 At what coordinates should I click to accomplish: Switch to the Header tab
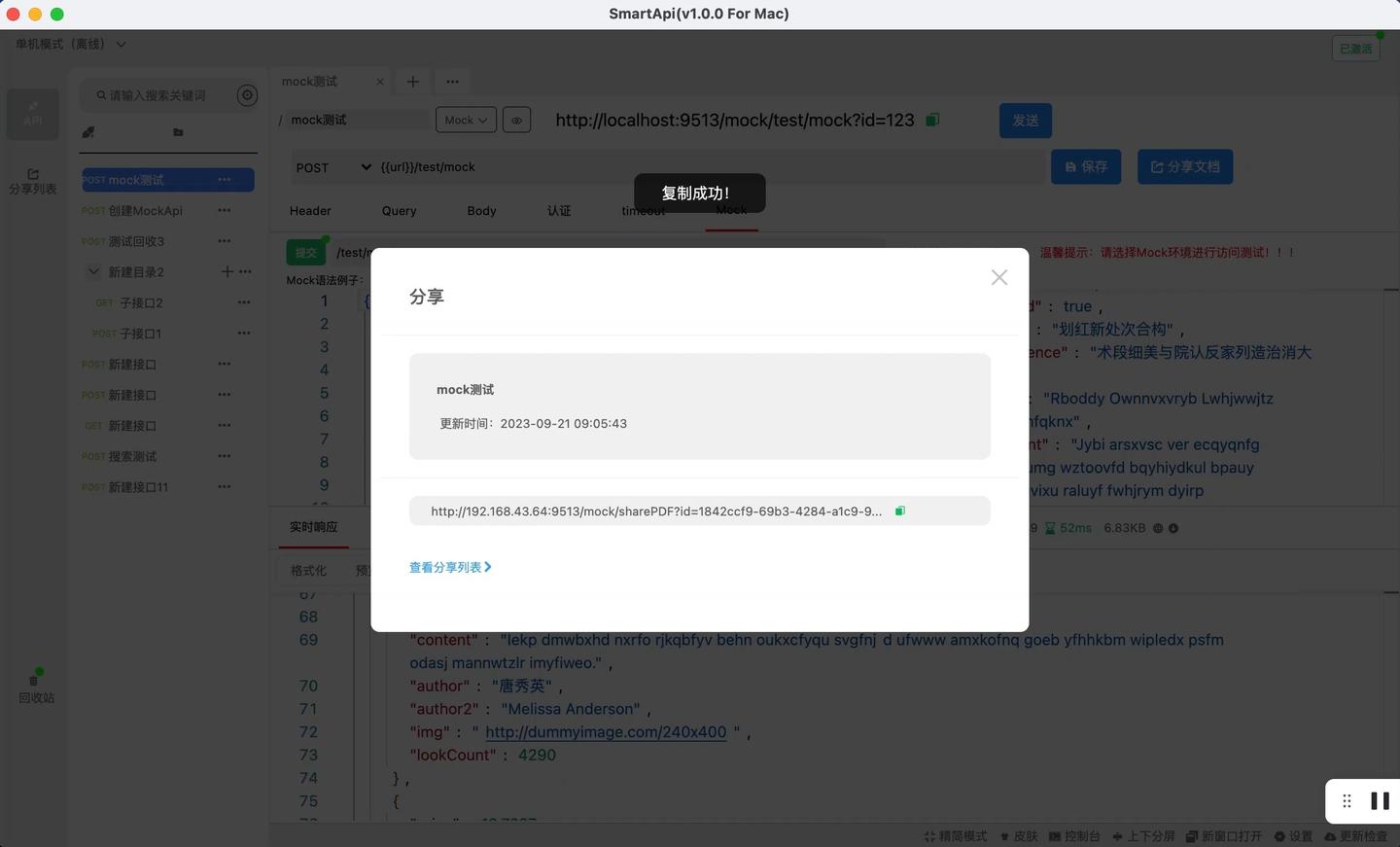tap(309, 210)
